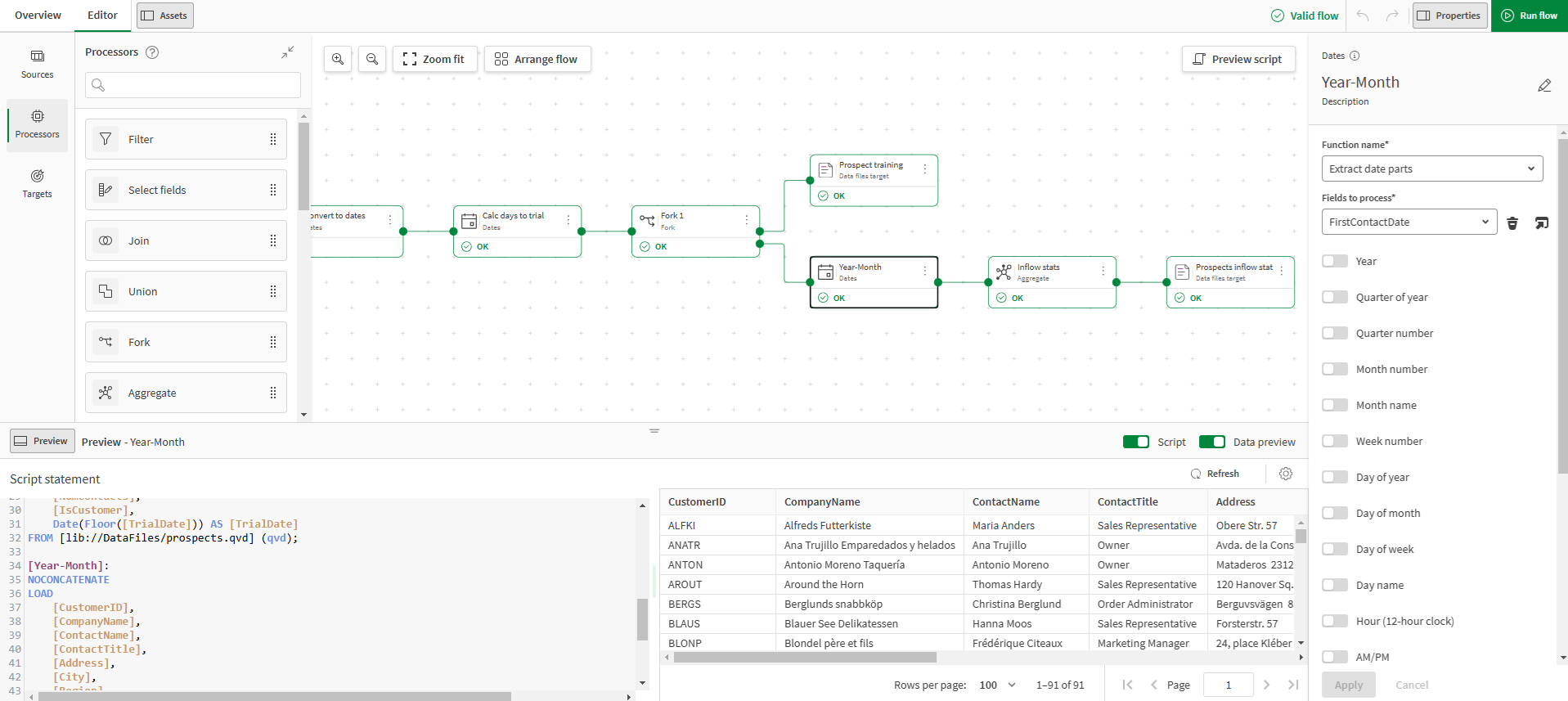Collapse the Processors panel

(287, 52)
